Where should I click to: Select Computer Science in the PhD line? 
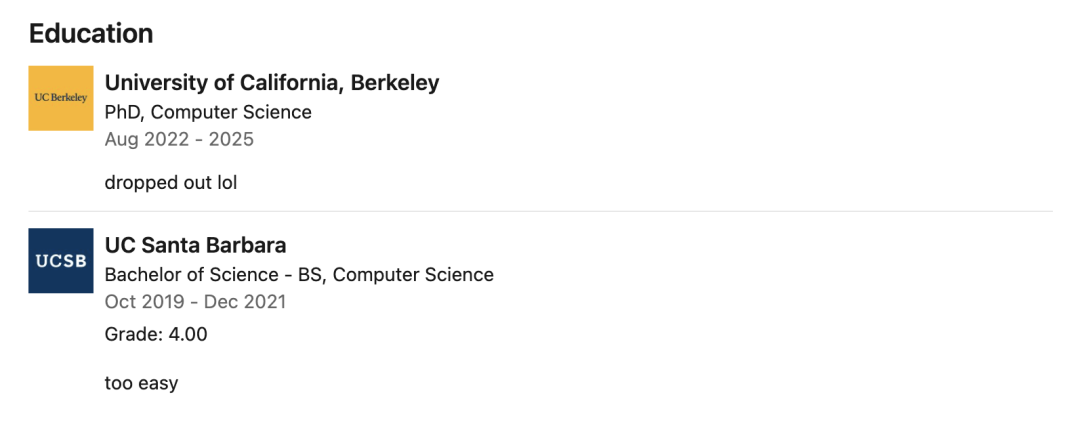[x=231, y=112]
